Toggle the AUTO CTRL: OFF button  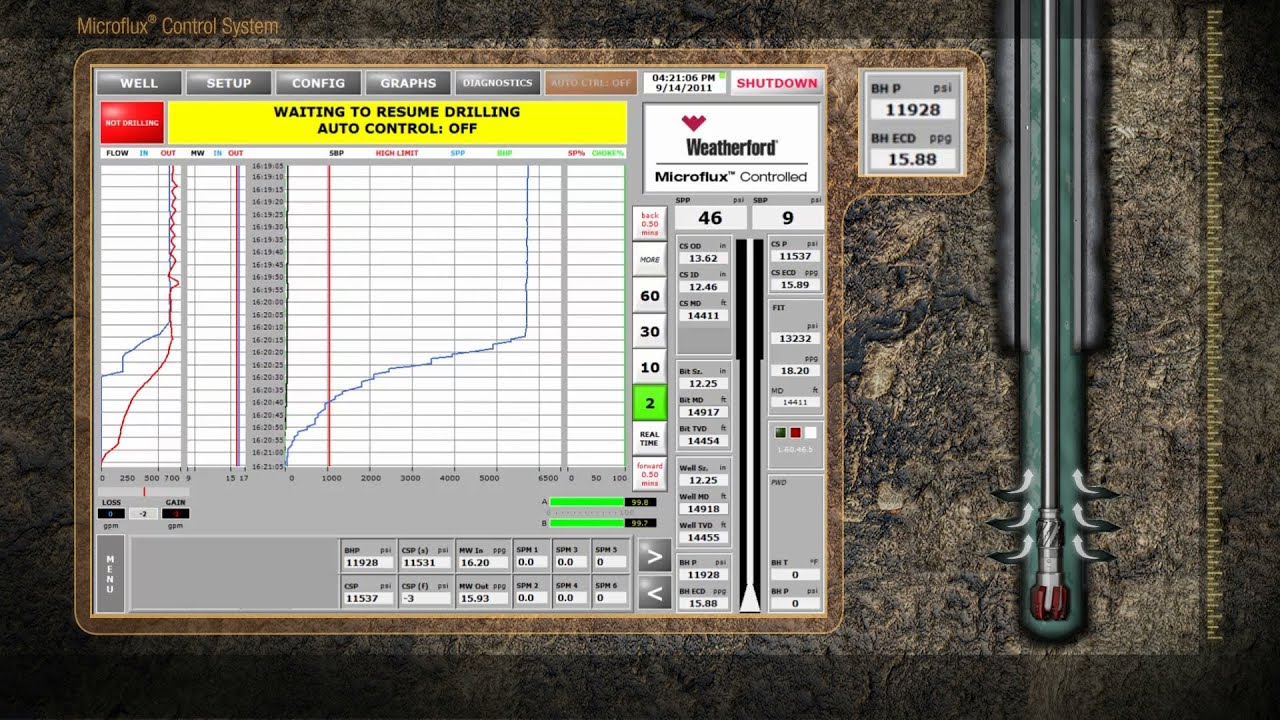click(x=591, y=83)
